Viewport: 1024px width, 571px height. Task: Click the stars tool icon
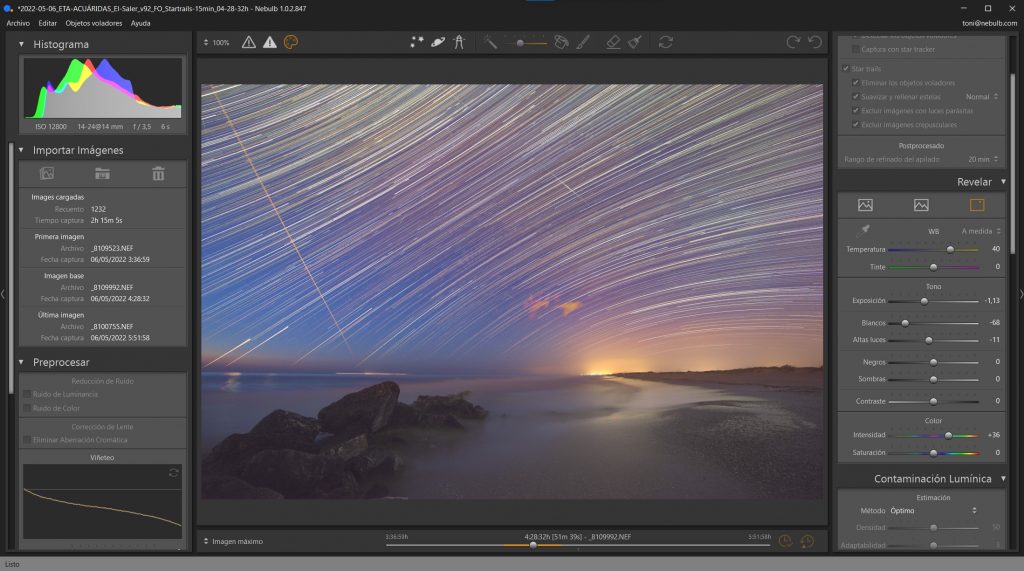pyautogui.click(x=417, y=42)
